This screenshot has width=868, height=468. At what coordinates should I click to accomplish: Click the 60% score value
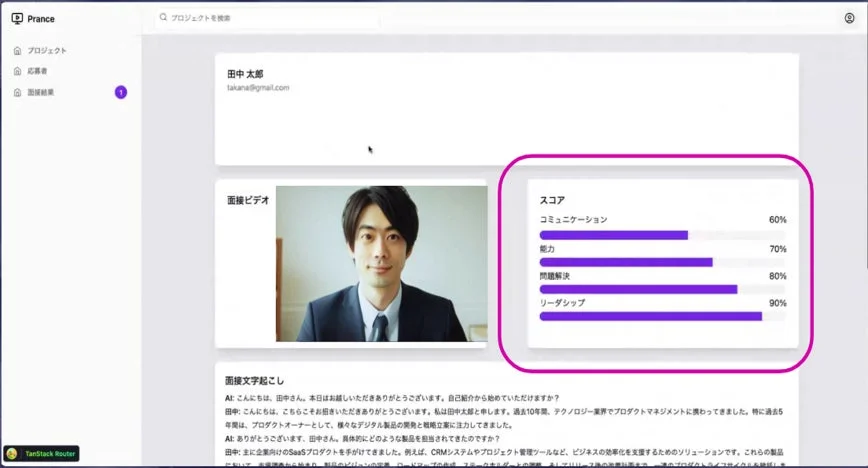(778, 220)
